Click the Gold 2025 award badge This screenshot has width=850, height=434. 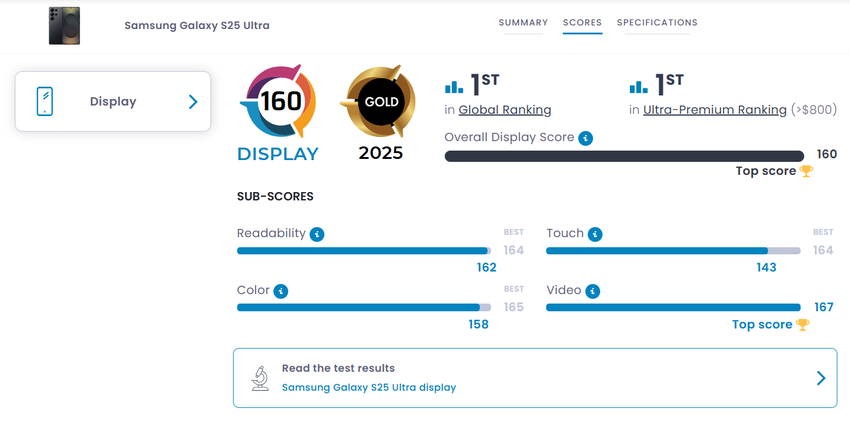click(x=379, y=103)
